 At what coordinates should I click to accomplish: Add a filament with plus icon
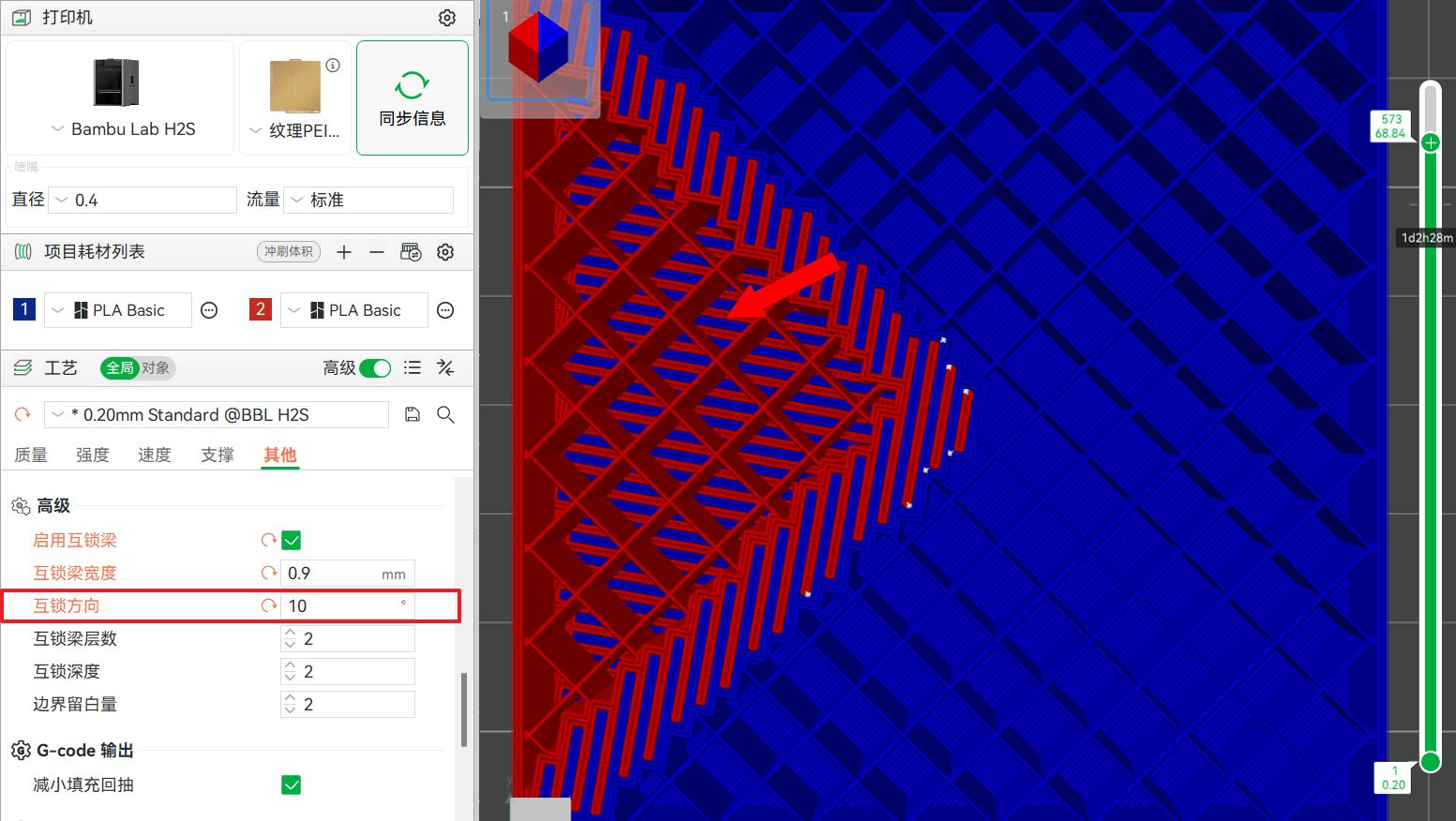(344, 252)
